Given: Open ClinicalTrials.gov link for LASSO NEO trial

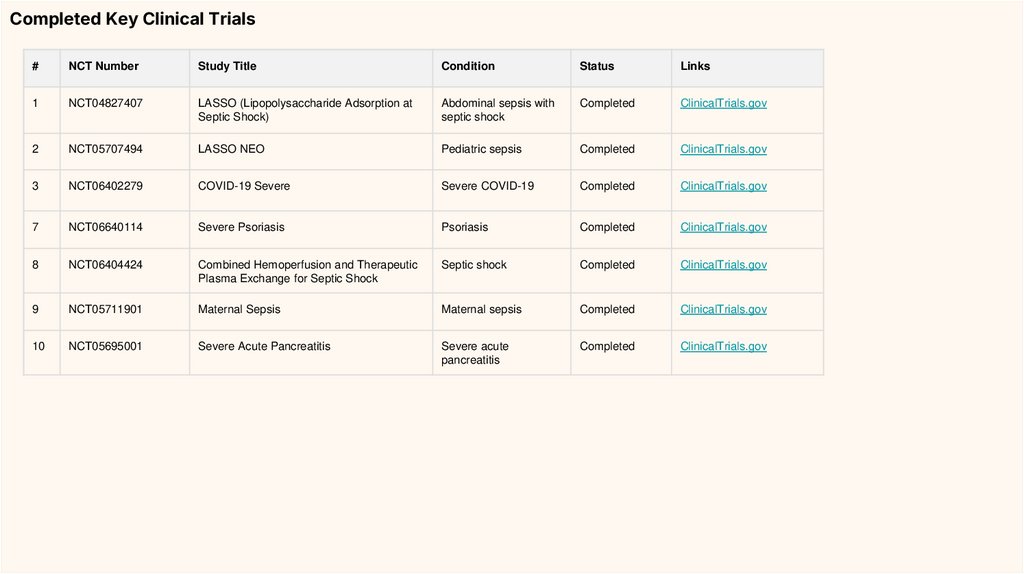Looking at the screenshot, I should 723,149.
